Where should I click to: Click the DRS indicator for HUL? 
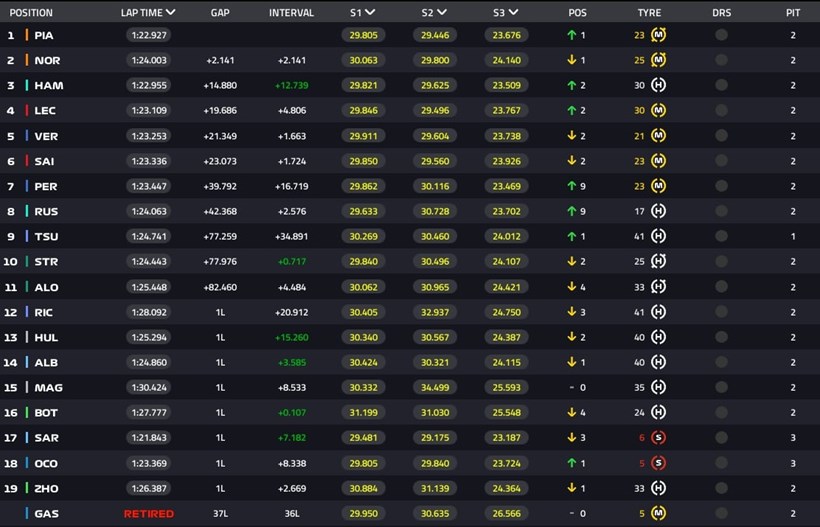tap(721, 337)
